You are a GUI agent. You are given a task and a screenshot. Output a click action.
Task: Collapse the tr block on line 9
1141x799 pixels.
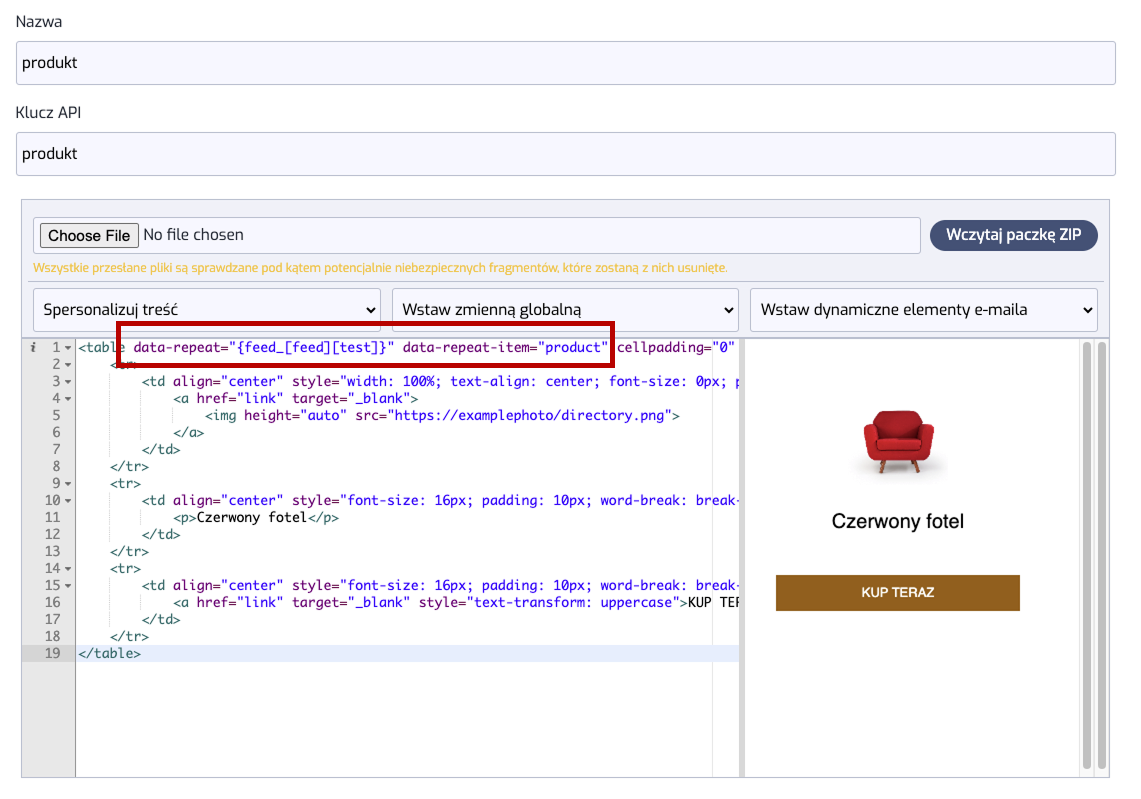click(x=68, y=484)
